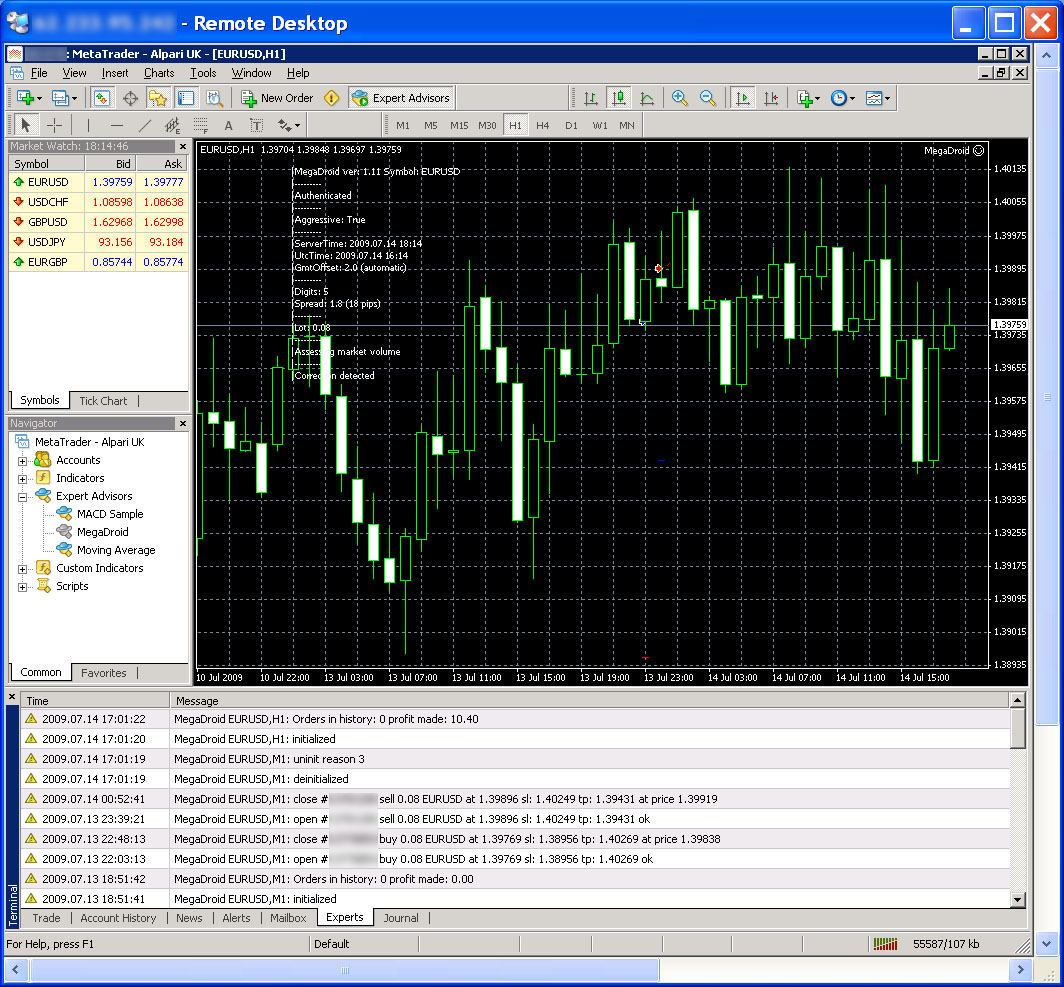
Task: Expand the Scripts tree node
Action: [22, 587]
